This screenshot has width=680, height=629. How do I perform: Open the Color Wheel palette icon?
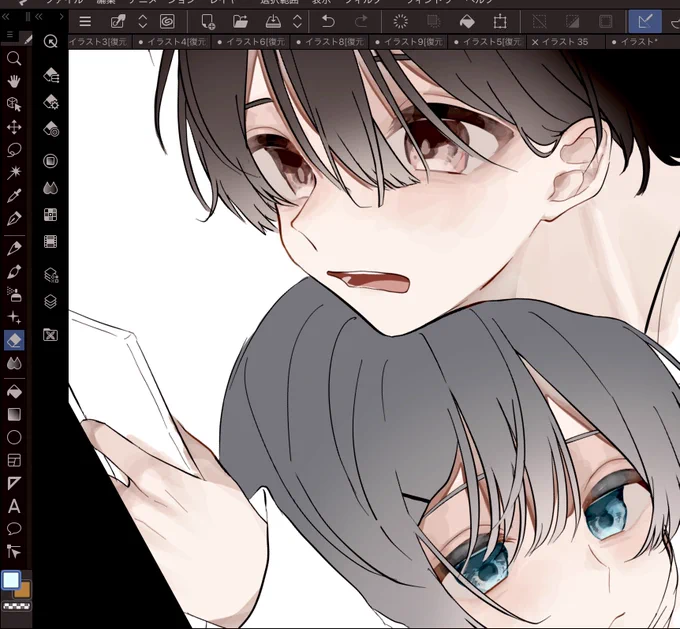[51, 161]
